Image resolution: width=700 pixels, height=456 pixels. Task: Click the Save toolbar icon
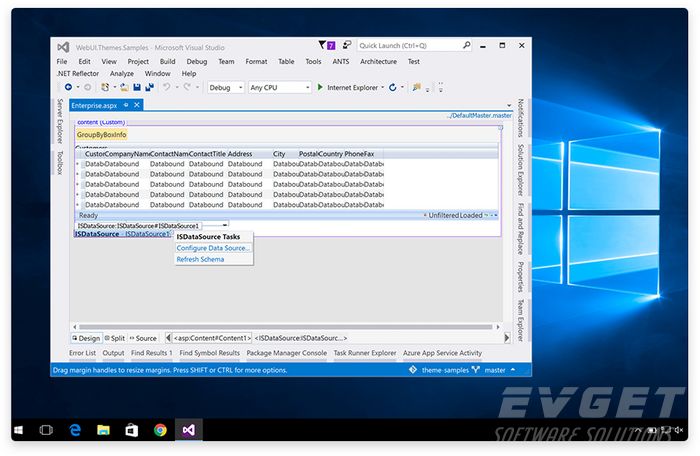137,87
